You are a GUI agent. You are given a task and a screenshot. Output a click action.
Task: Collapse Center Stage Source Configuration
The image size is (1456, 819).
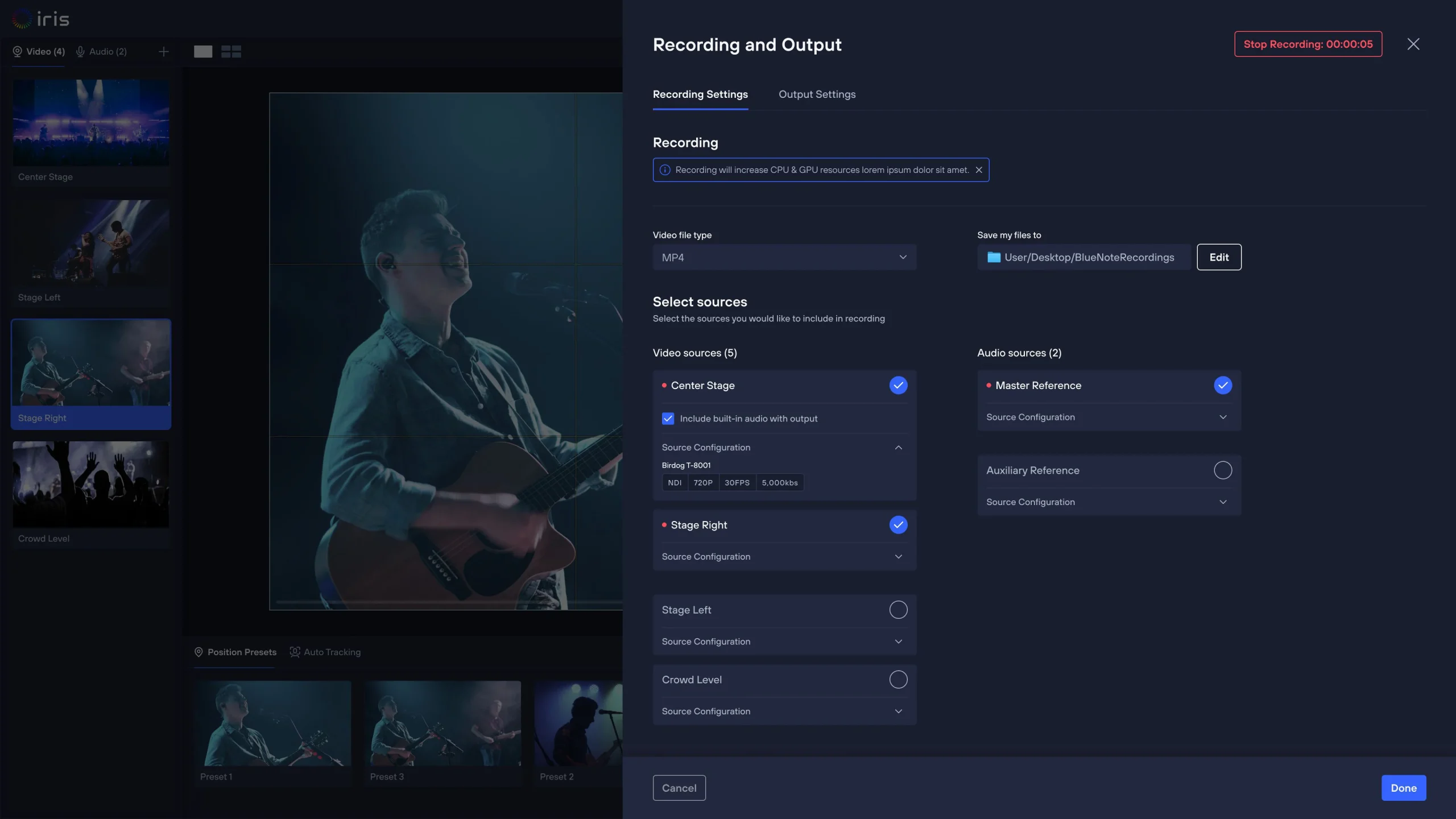coord(898,448)
